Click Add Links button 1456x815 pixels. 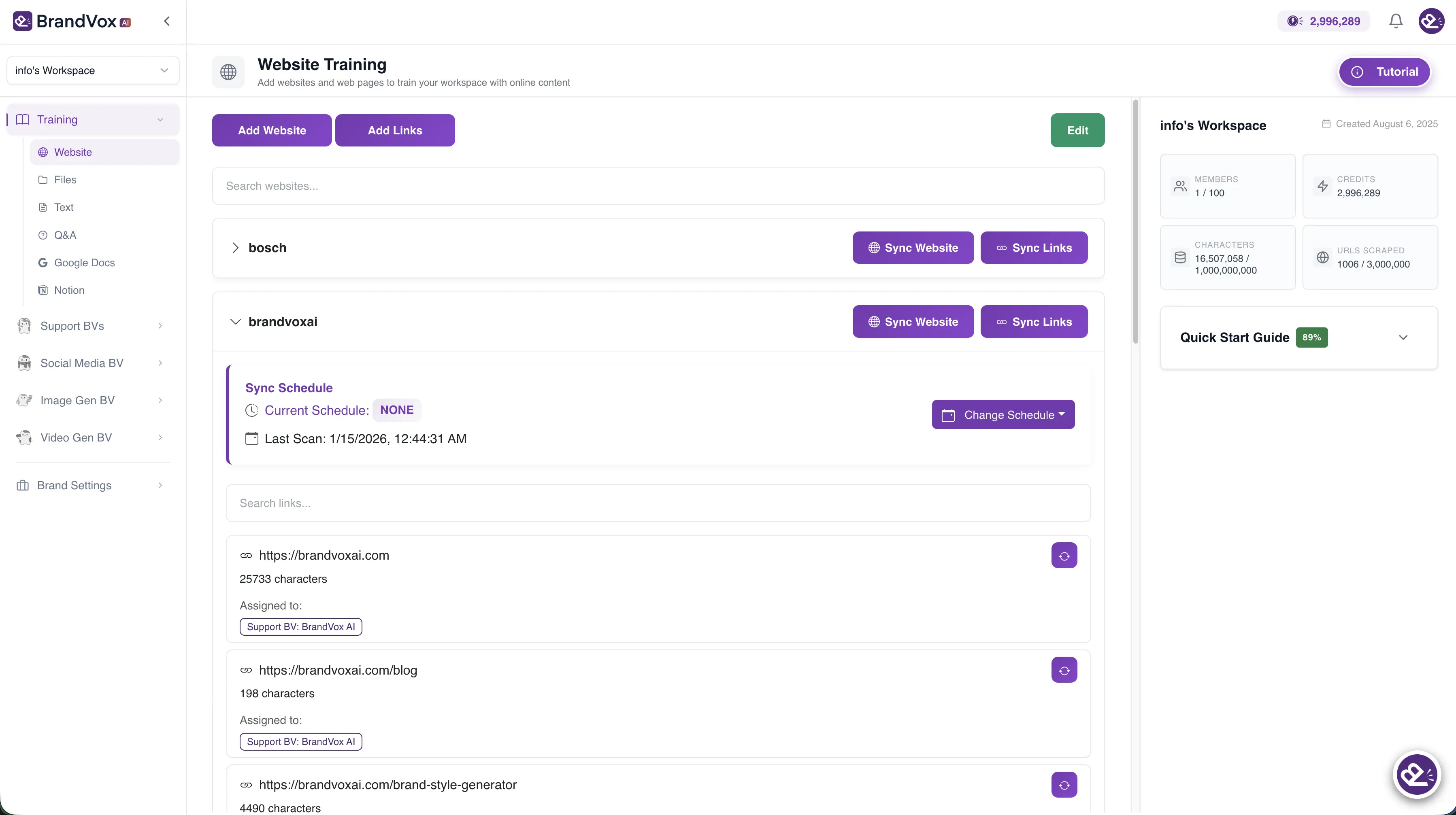[395, 130]
